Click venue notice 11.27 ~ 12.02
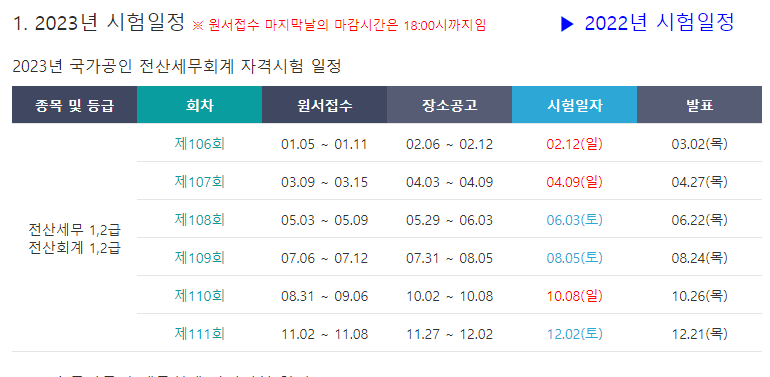The width and height of the screenshot is (770, 377). point(449,335)
